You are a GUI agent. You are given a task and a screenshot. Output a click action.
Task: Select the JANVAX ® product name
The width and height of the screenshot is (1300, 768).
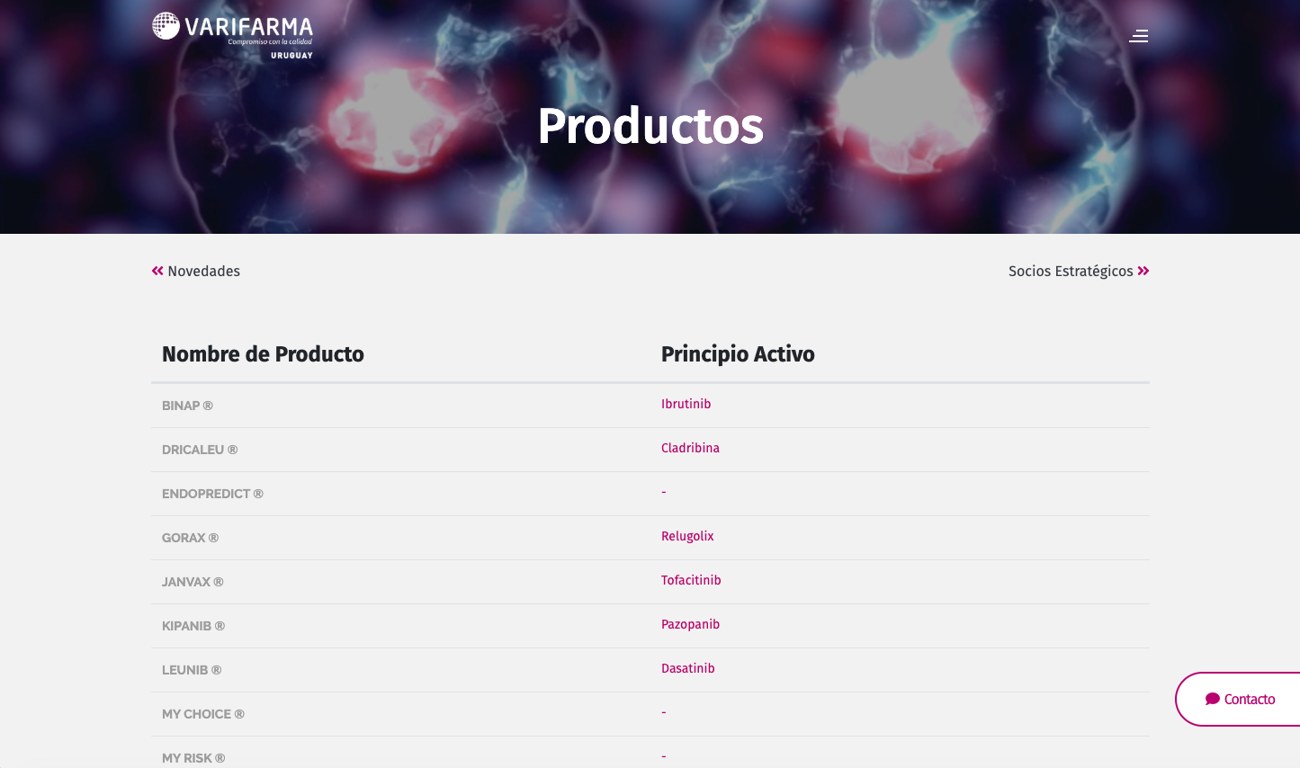(193, 582)
